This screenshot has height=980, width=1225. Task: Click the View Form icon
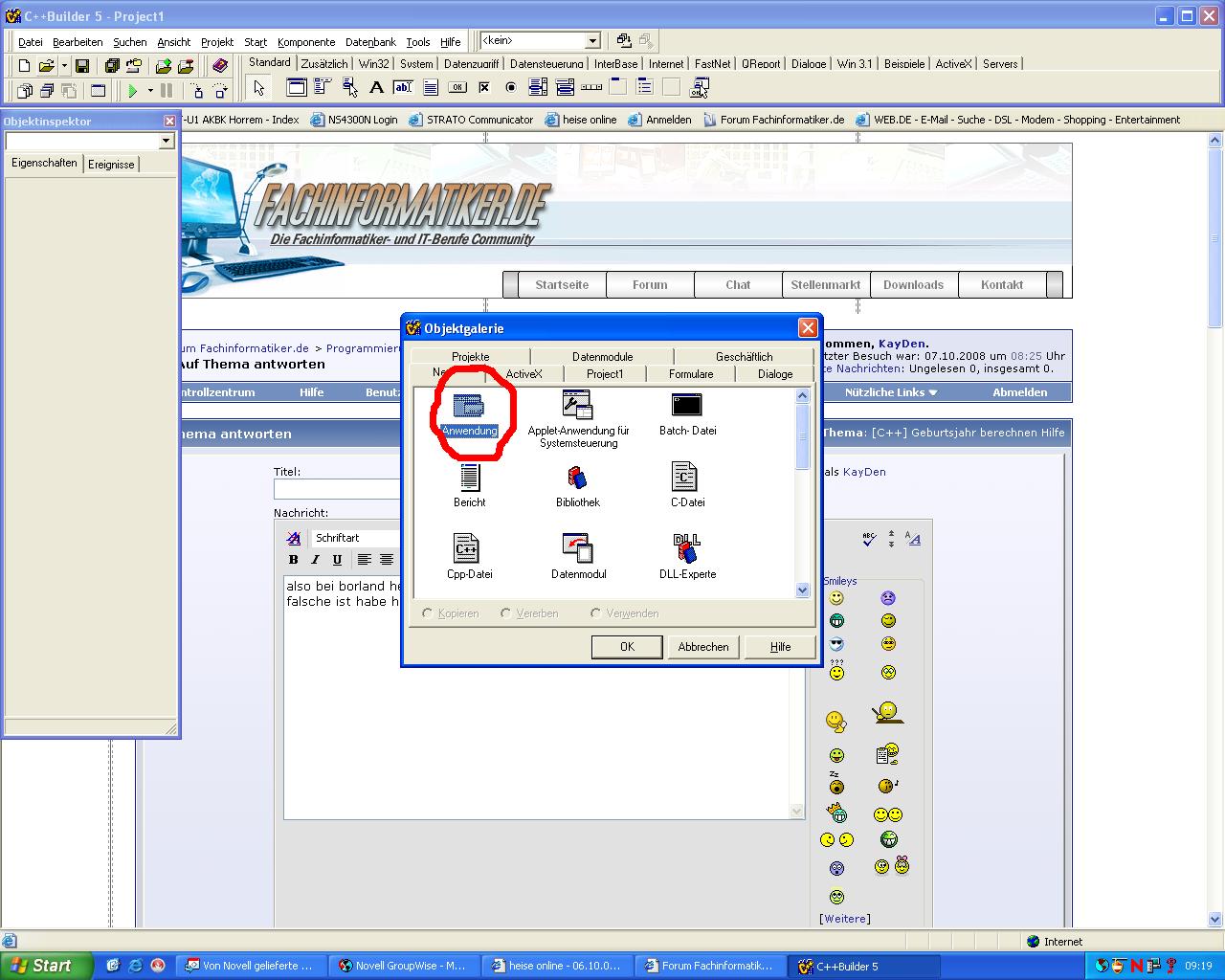coord(46,91)
